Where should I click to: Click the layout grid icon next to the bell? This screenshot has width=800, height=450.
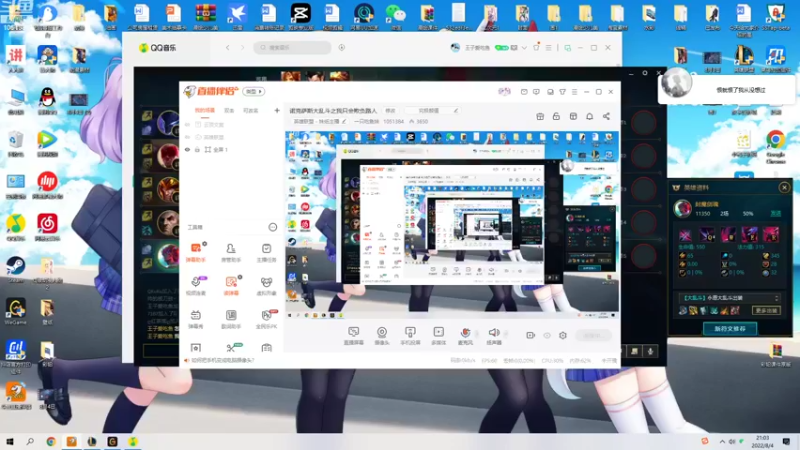[x=573, y=116]
